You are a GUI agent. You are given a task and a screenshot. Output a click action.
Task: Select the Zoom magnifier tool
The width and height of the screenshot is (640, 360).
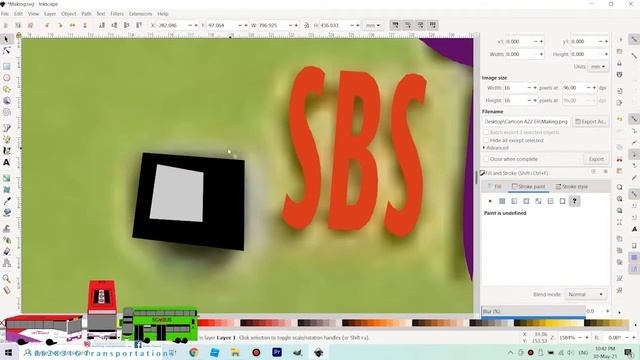click(x=7, y=279)
